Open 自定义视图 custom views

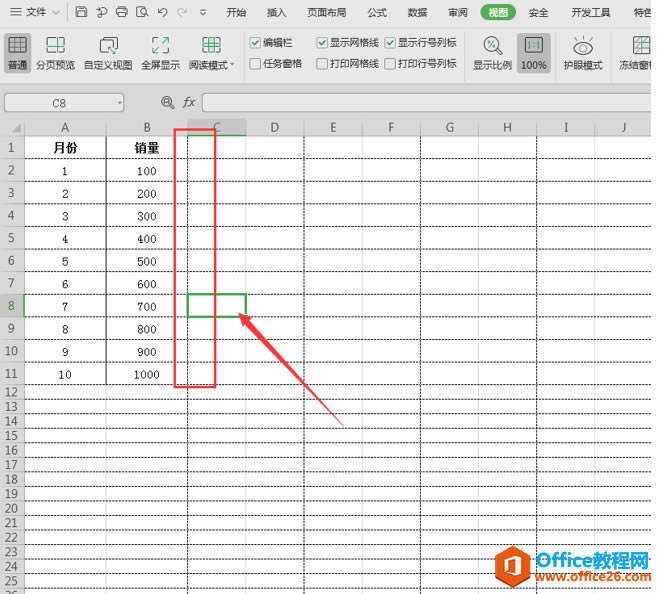108,52
